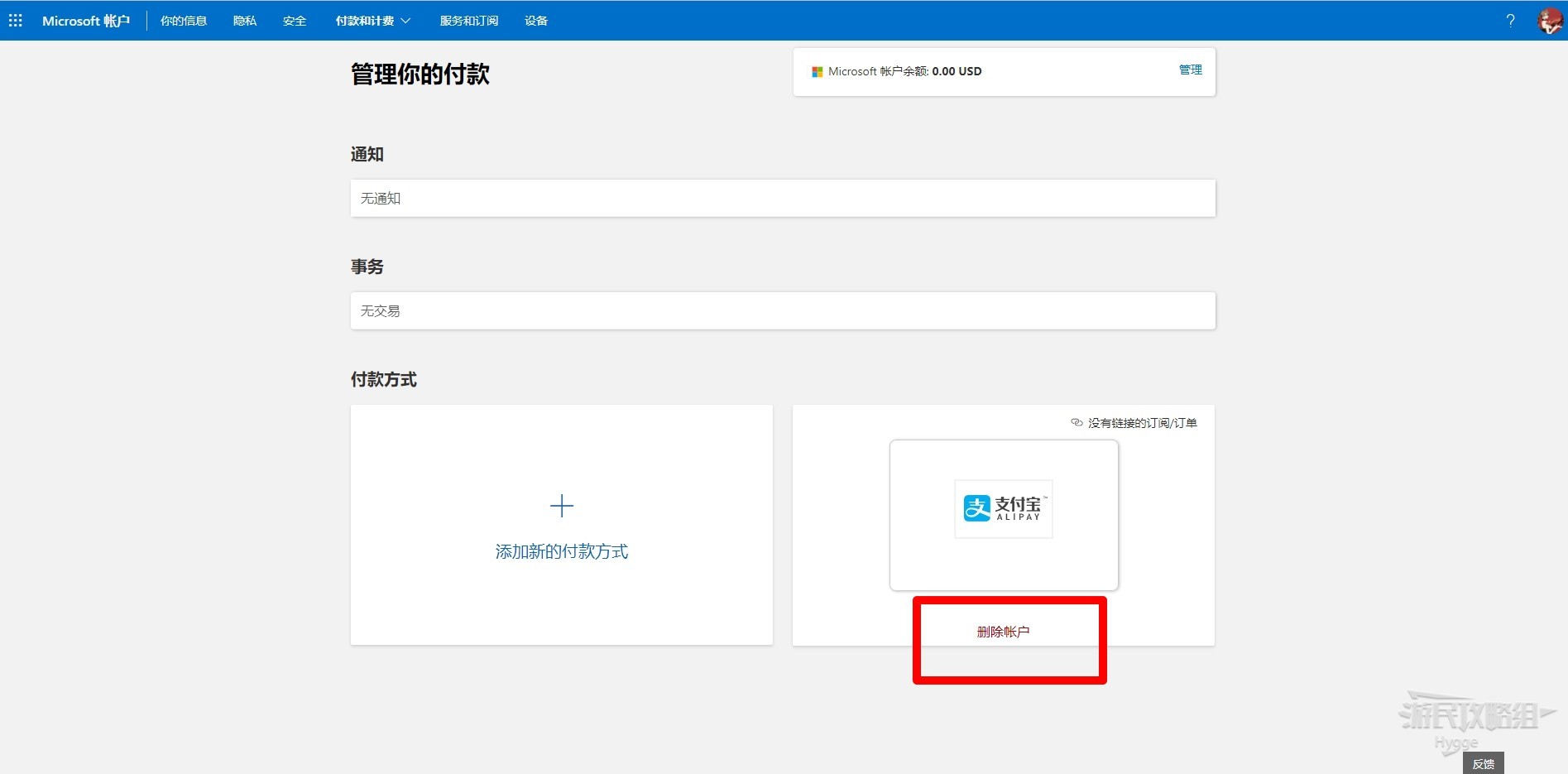Screen dimensions: 1568x774
Task: Open the 设备 menu item
Action: pyautogui.click(x=536, y=21)
